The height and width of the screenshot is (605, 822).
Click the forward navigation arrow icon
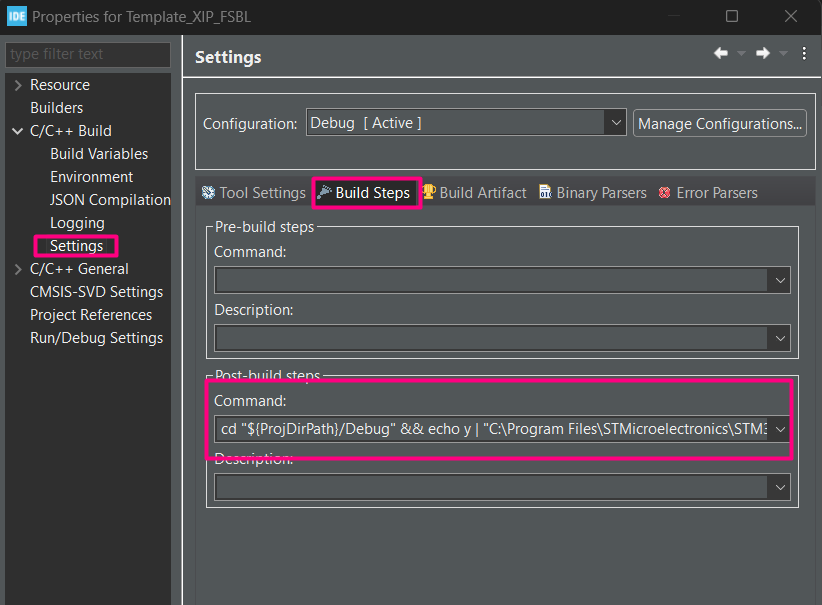(x=763, y=54)
